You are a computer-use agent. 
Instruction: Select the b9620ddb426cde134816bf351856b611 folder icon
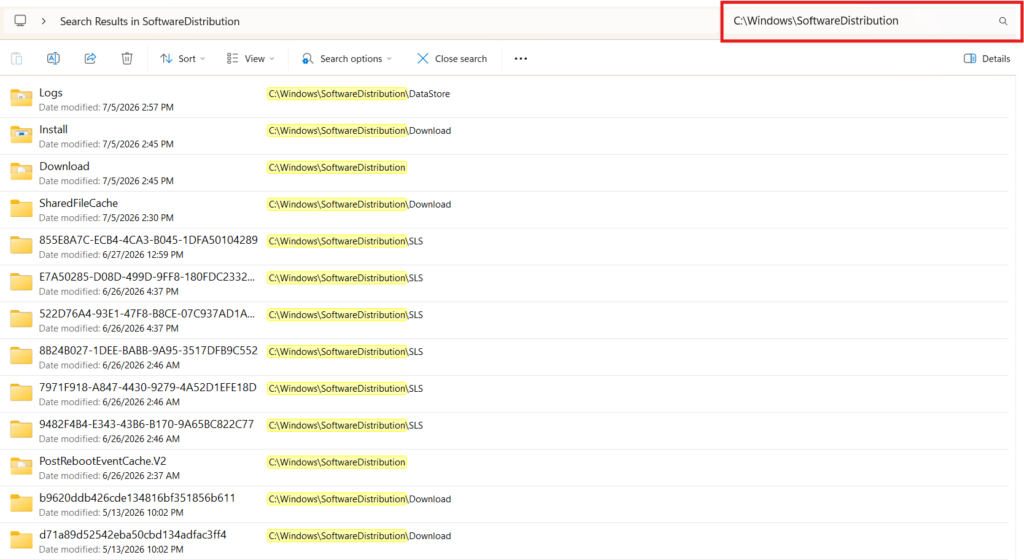[21, 503]
